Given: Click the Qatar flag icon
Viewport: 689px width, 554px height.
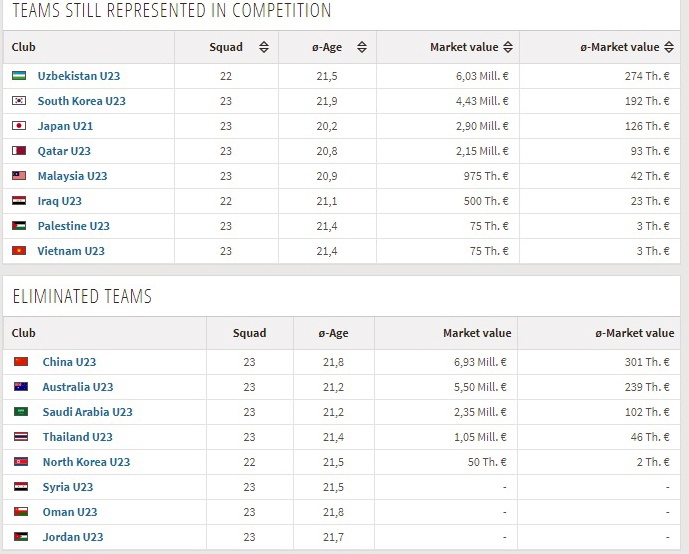Looking at the screenshot, I should click(18, 151).
